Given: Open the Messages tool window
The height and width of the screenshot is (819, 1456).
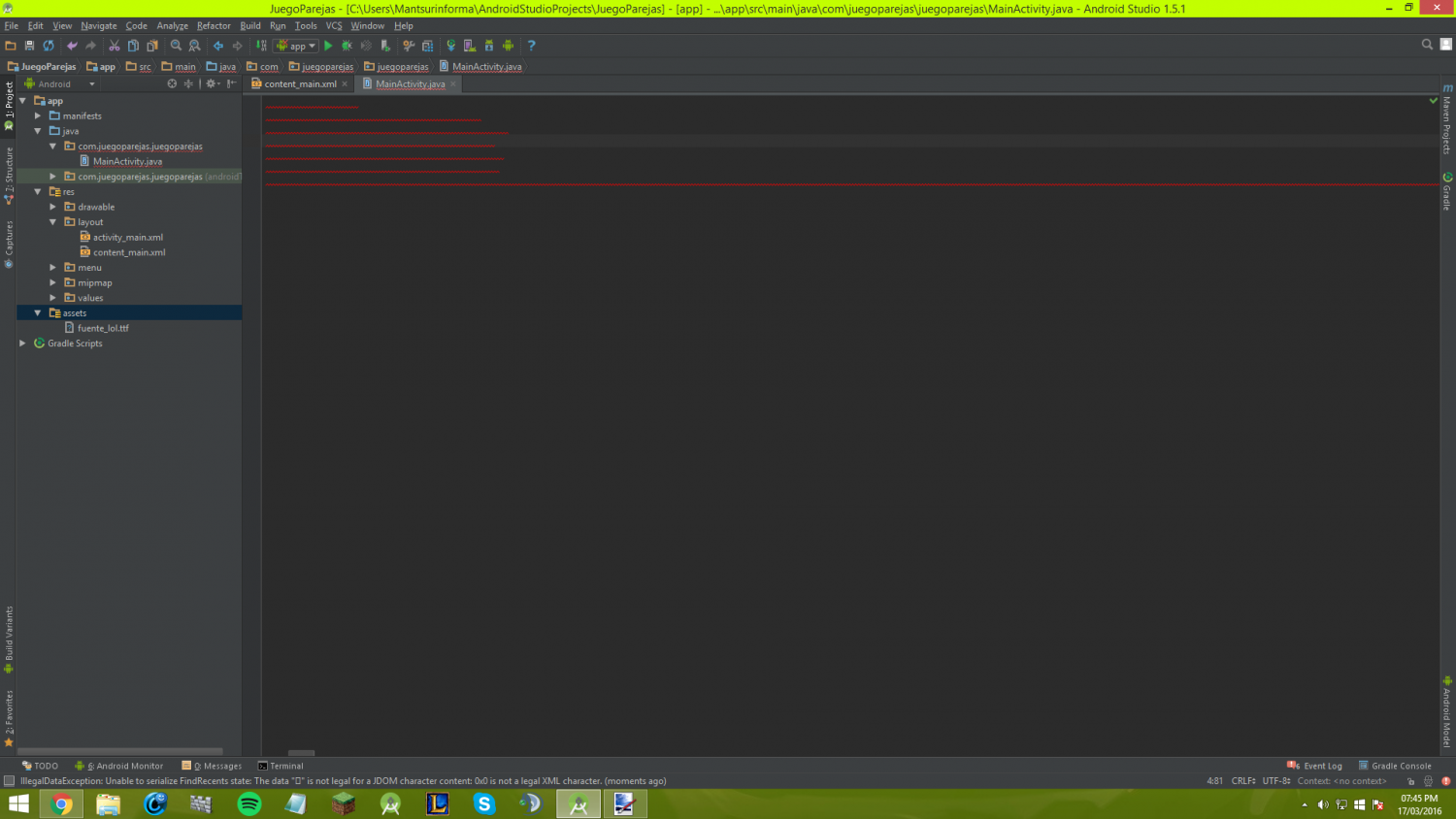Looking at the screenshot, I should pyautogui.click(x=212, y=766).
